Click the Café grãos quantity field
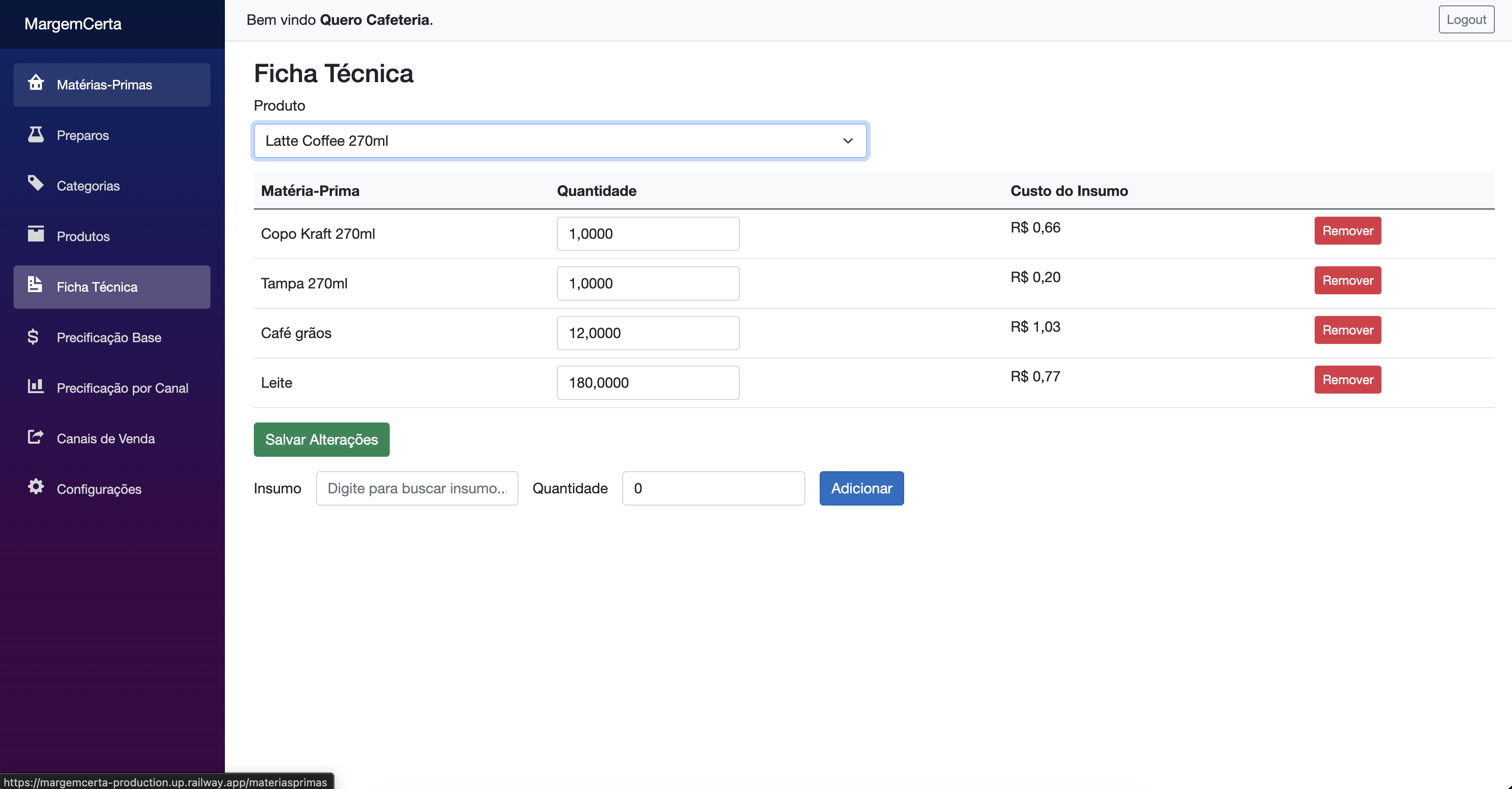Viewport: 1512px width, 789px height. (648, 333)
